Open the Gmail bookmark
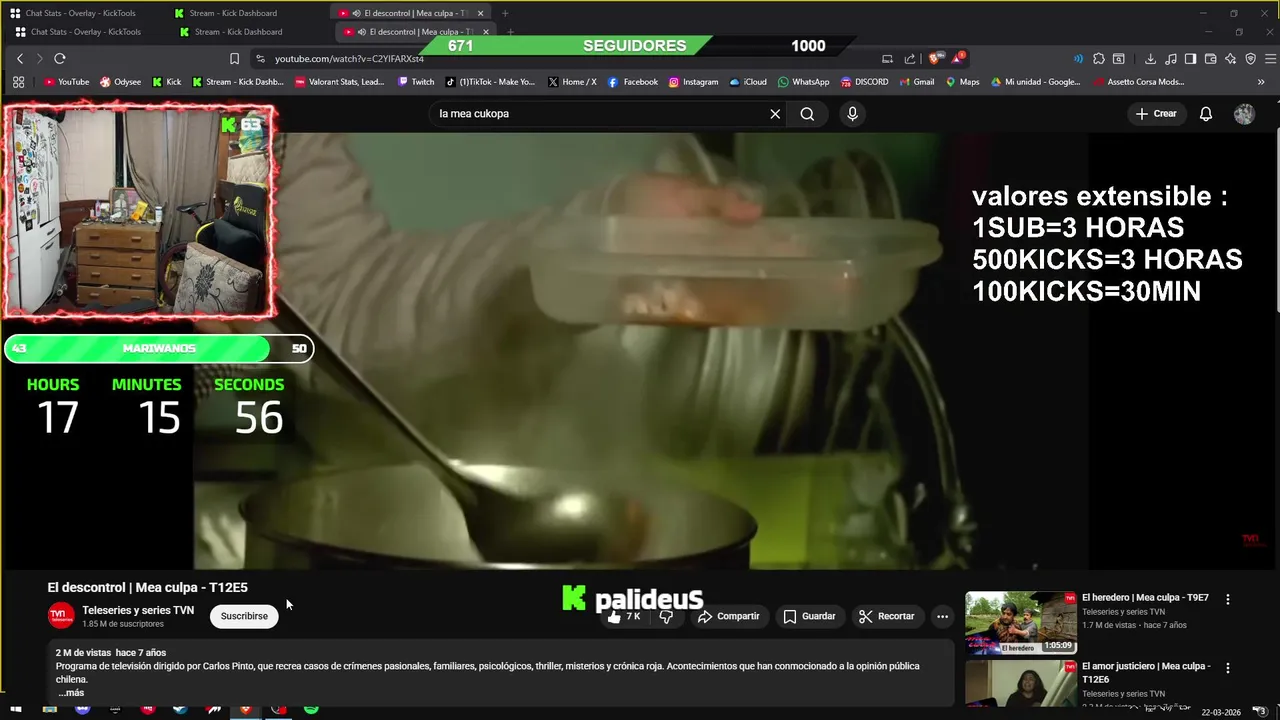Image resolution: width=1280 pixels, height=720 pixels. (x=917, y=82)
